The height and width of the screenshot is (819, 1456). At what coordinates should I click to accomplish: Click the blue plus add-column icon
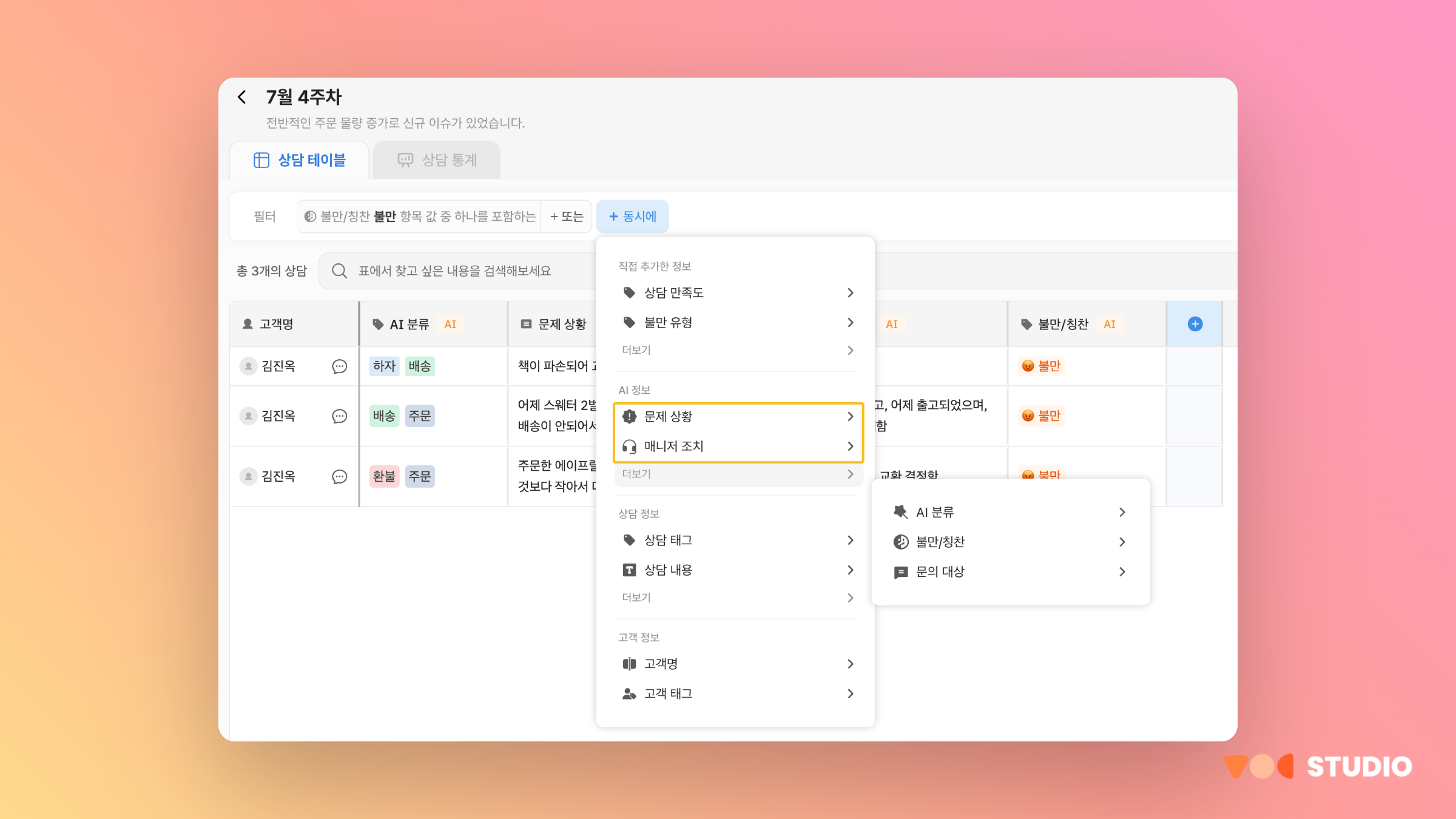[x=1195, y=324]
